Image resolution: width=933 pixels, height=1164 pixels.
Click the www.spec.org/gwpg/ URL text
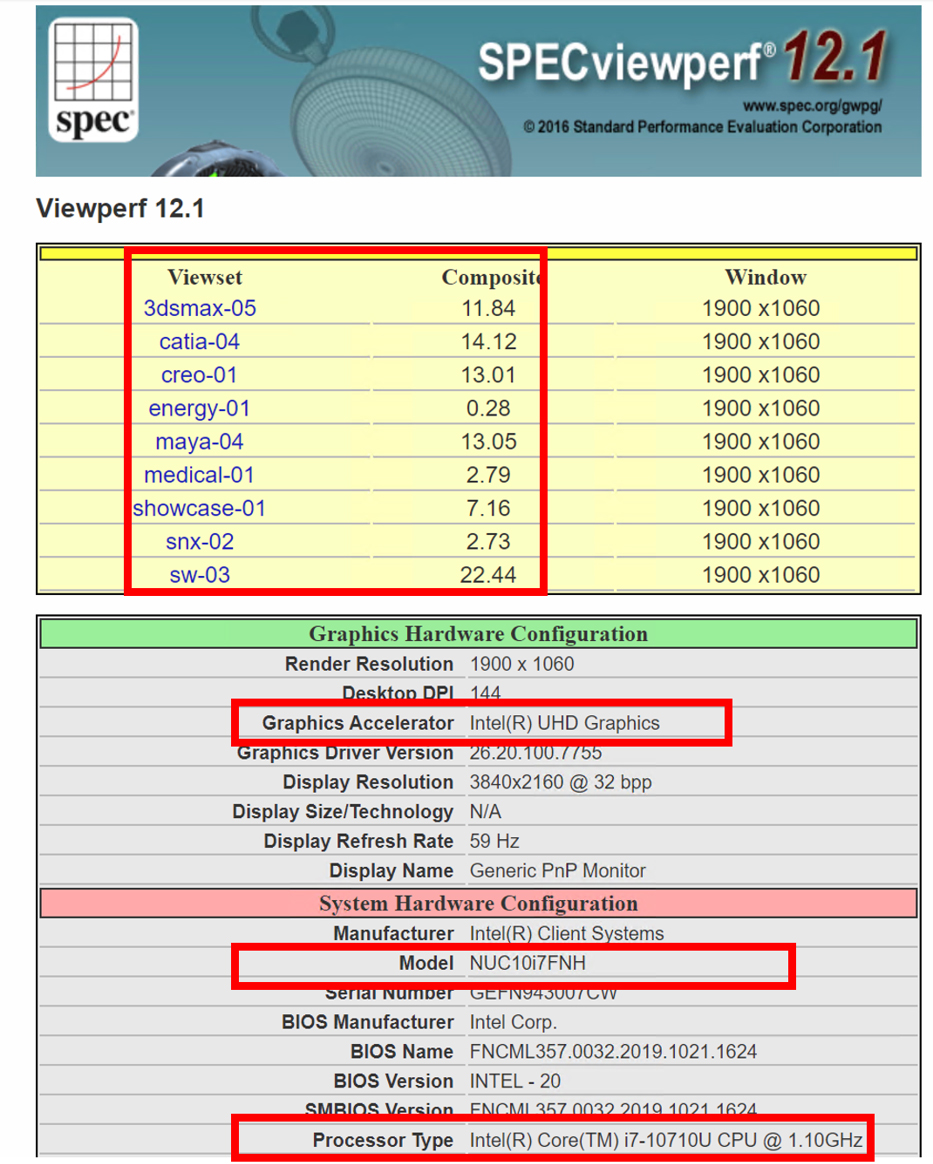pyautogui.click(x=812, y=106)
